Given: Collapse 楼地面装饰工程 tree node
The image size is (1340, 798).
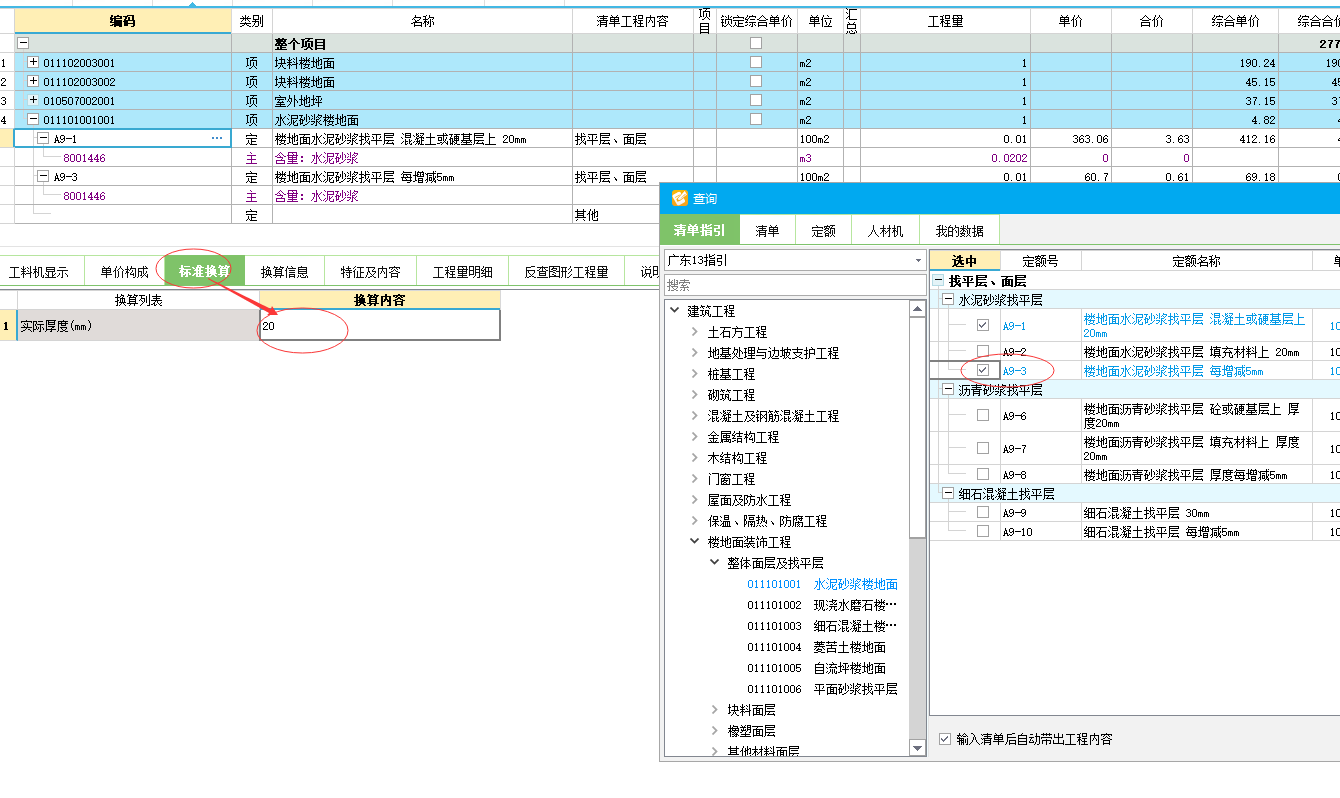Looking at the screenshot, I should click(695, 542).
